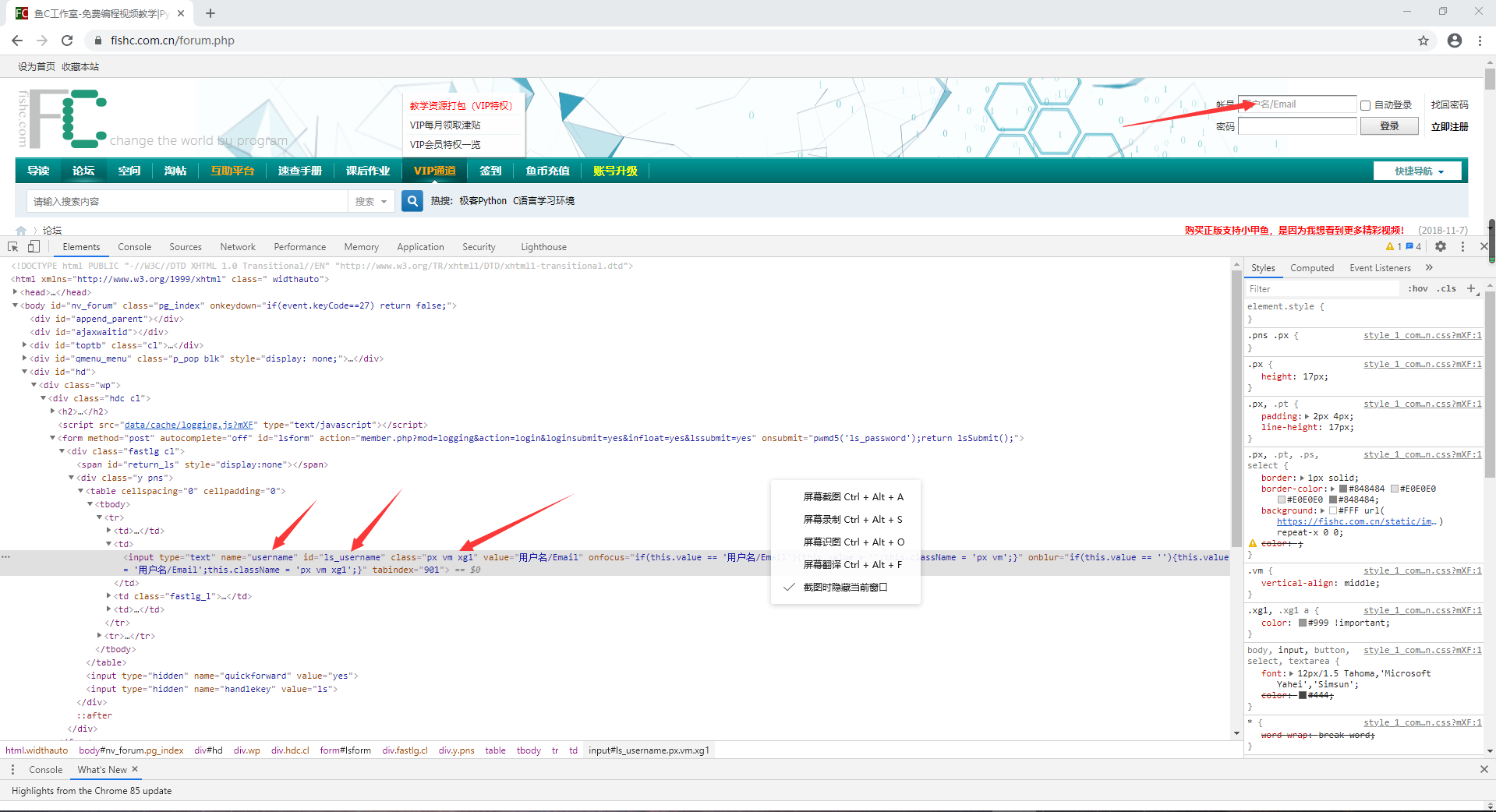Switch to the Sources tab
The image size is (1496, 812).
(x=186, y=247)
